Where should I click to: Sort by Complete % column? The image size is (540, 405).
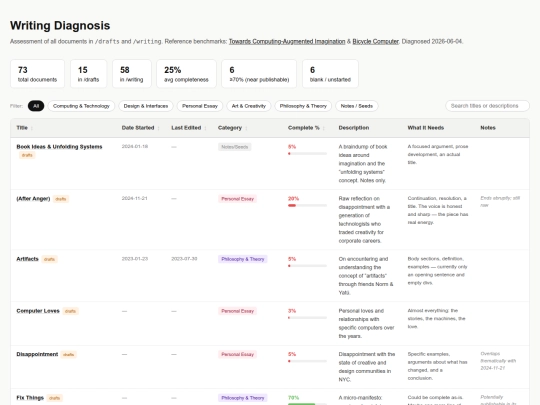coord(304,128)
